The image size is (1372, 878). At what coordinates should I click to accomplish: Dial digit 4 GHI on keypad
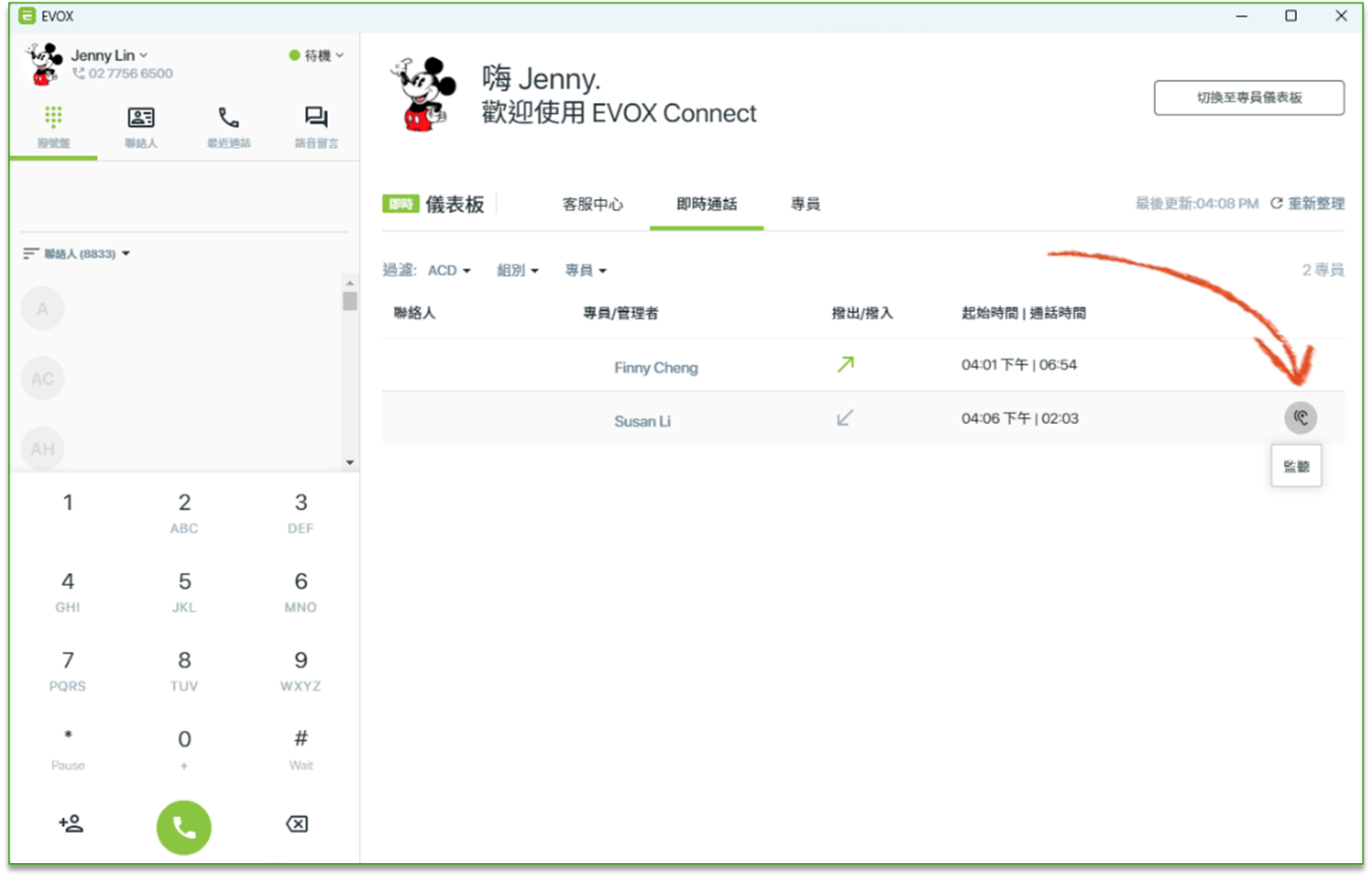(x=68, y=592)
